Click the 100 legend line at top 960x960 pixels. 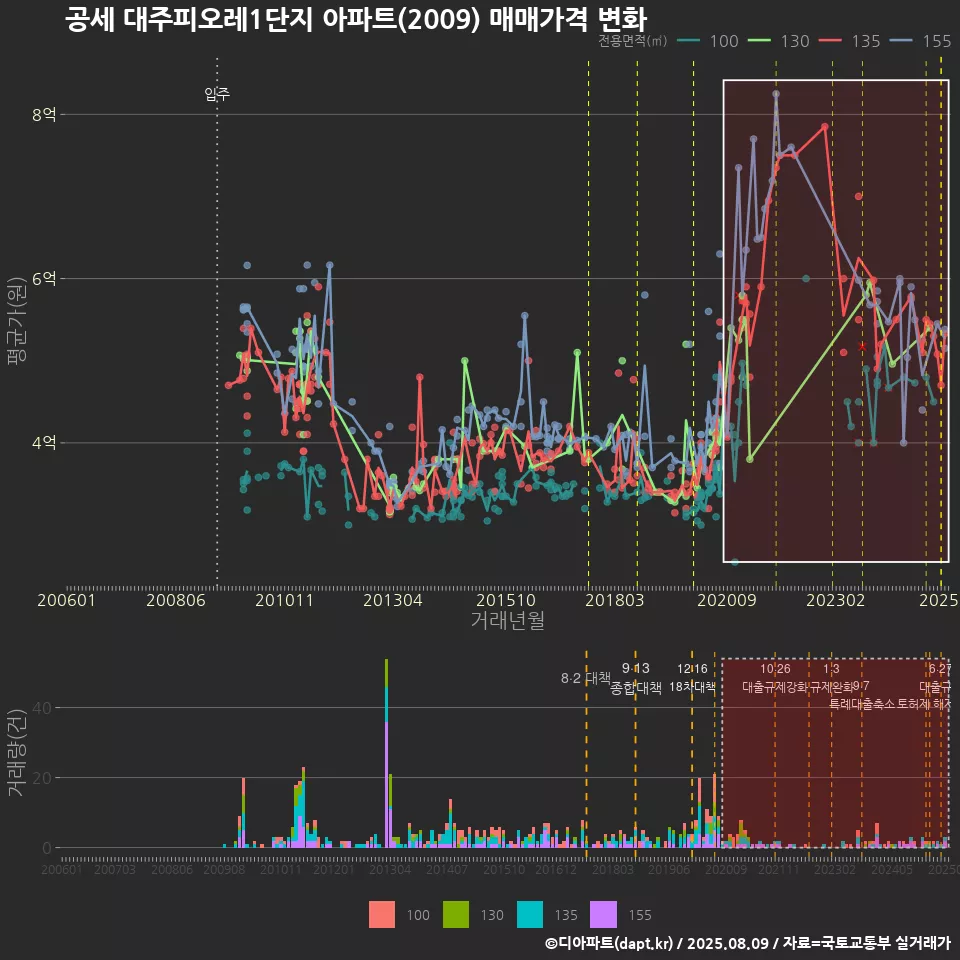(689, 41)
